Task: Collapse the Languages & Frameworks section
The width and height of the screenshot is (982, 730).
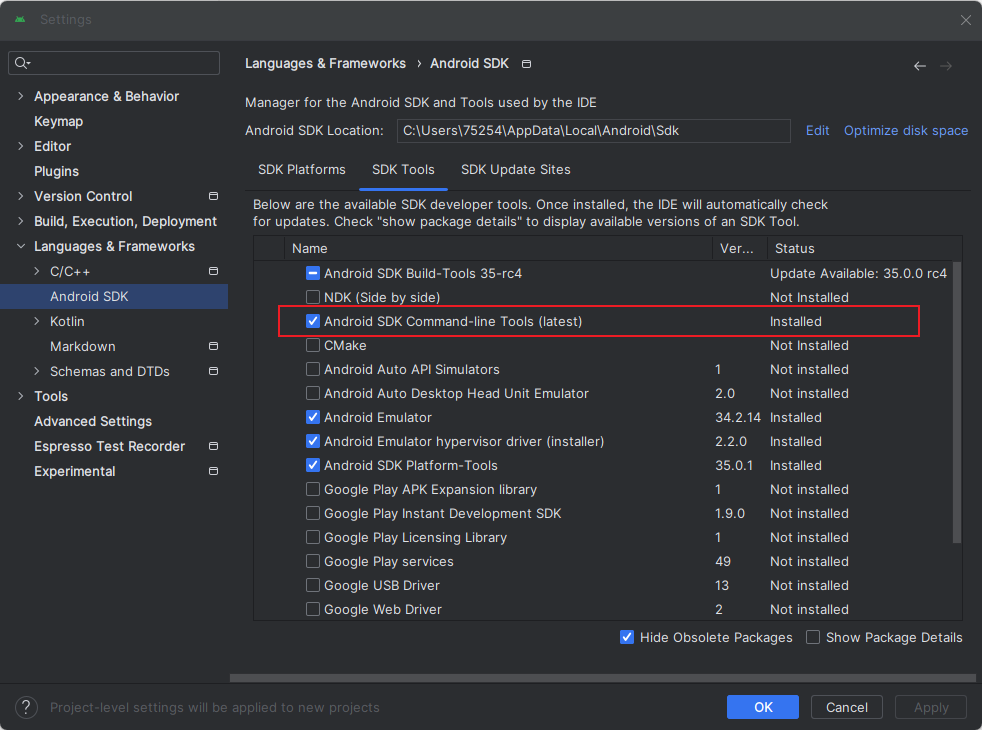Action: click(21, 246)
